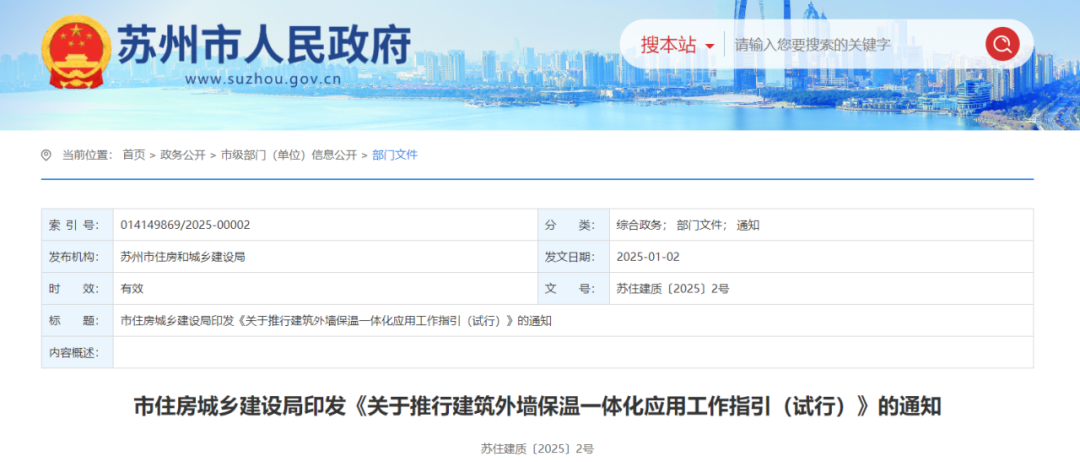The width and height of the screenshot is (1080, 462).
Task: Click the bold article headline
Action: [x=538, y=406]
